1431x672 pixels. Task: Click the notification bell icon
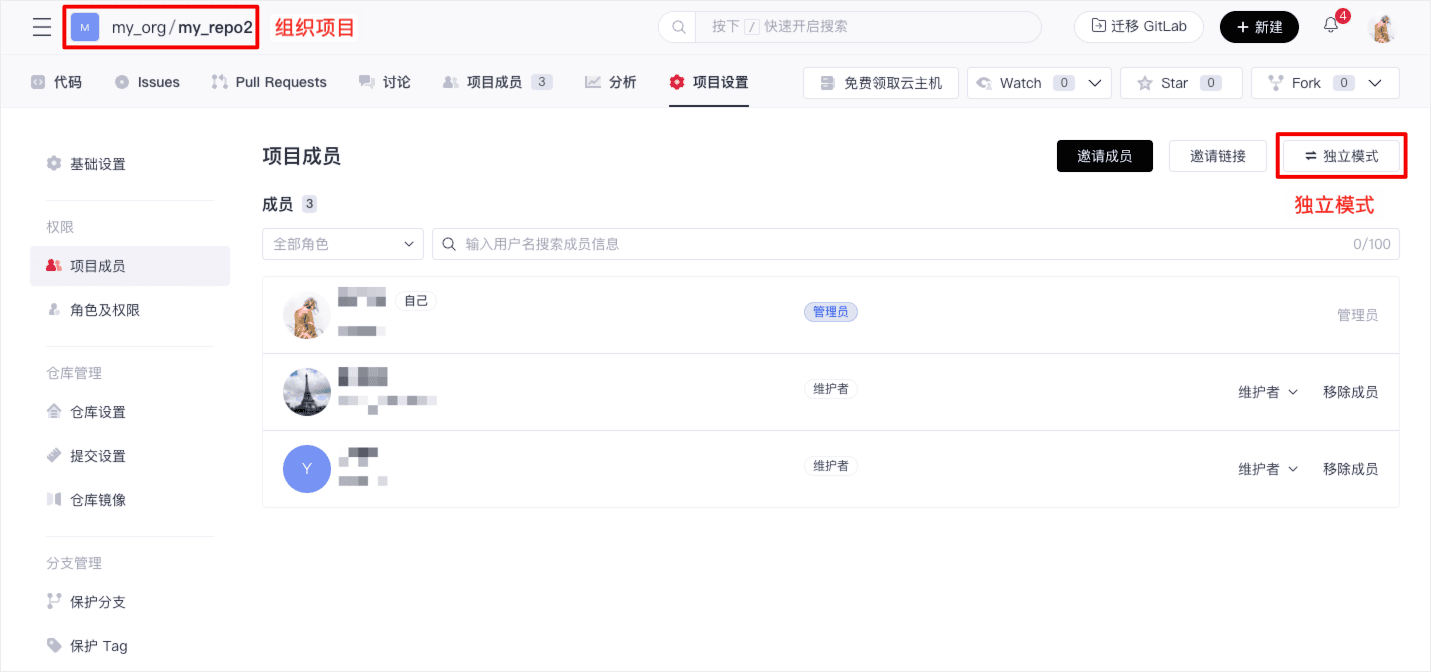(x=1331, y=26)
